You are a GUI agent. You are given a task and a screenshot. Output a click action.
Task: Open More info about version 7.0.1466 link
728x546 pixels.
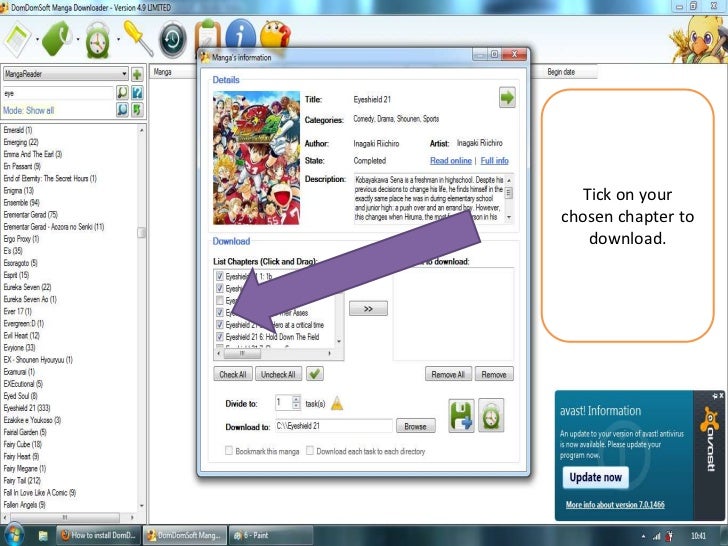[615, 504]
